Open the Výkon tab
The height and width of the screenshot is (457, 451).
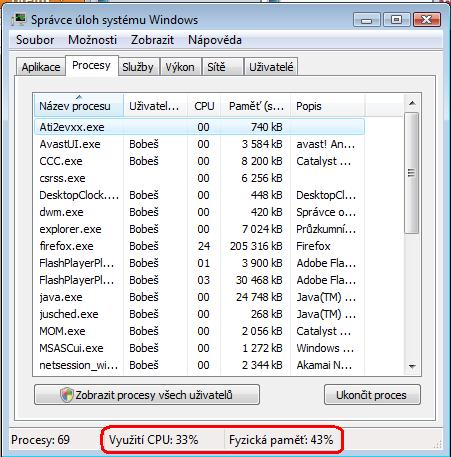[180, 67]
